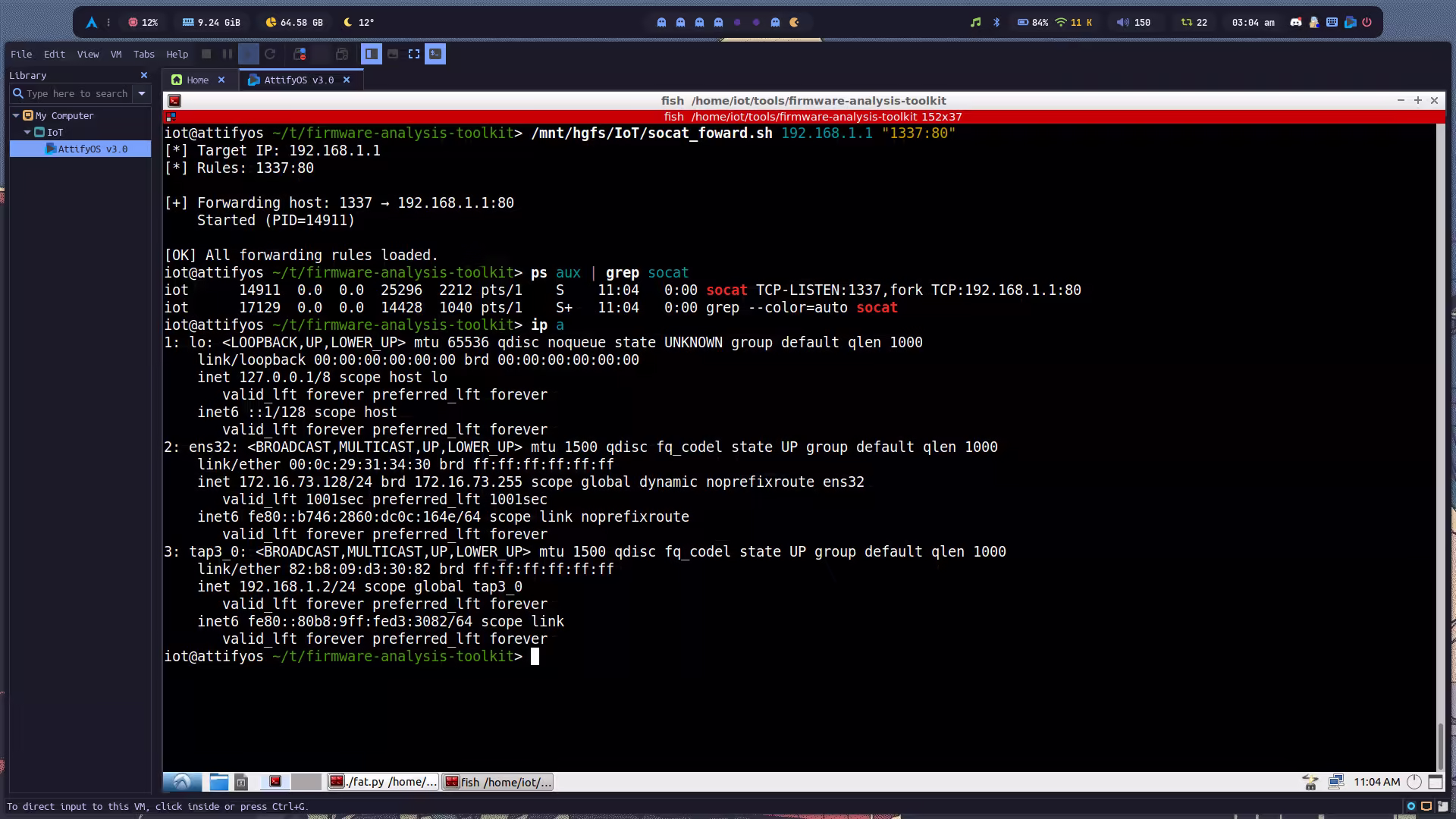
Task: Open the snapshot manager icon
Action: [342, 54]
